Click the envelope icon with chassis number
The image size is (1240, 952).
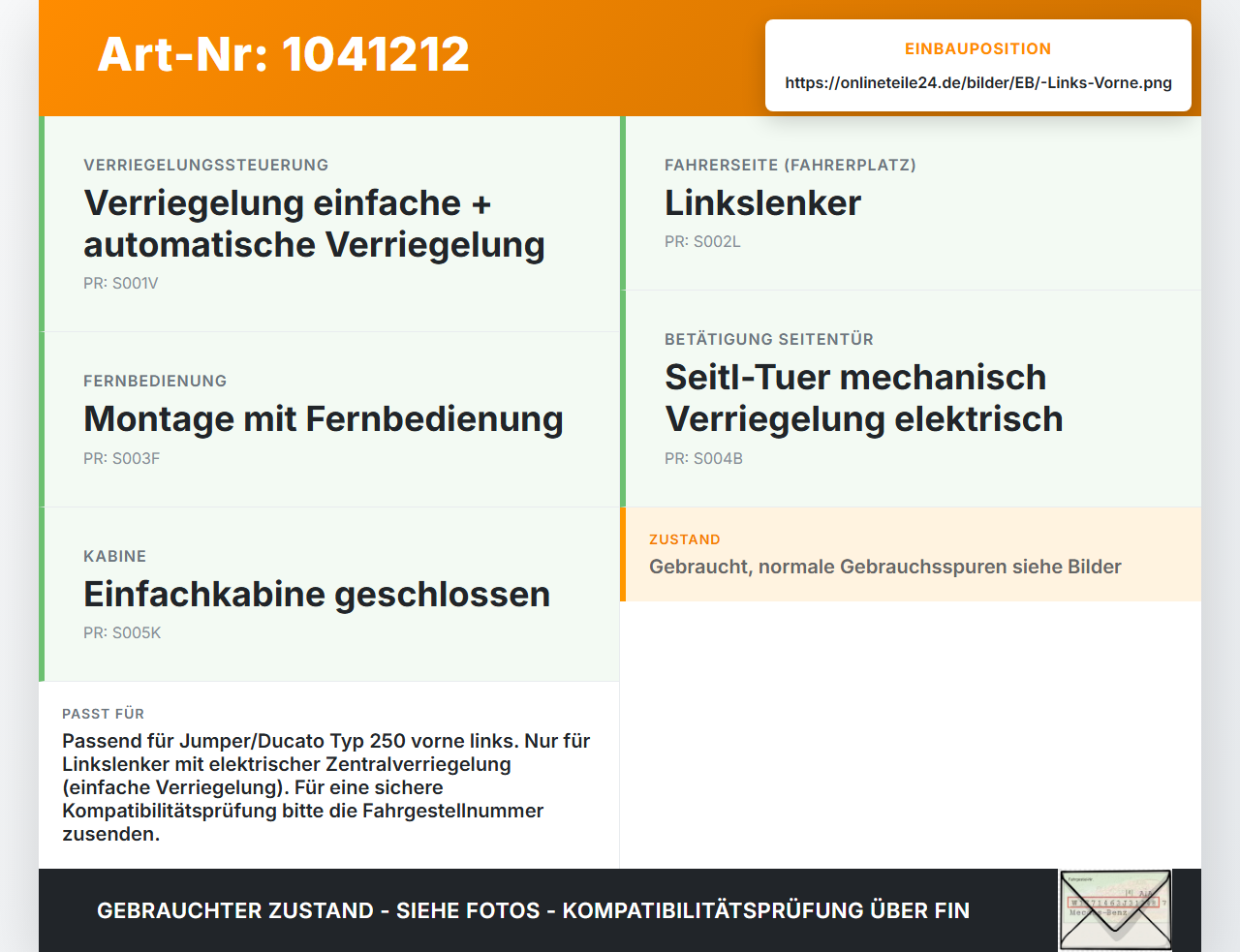[1115, 910]
